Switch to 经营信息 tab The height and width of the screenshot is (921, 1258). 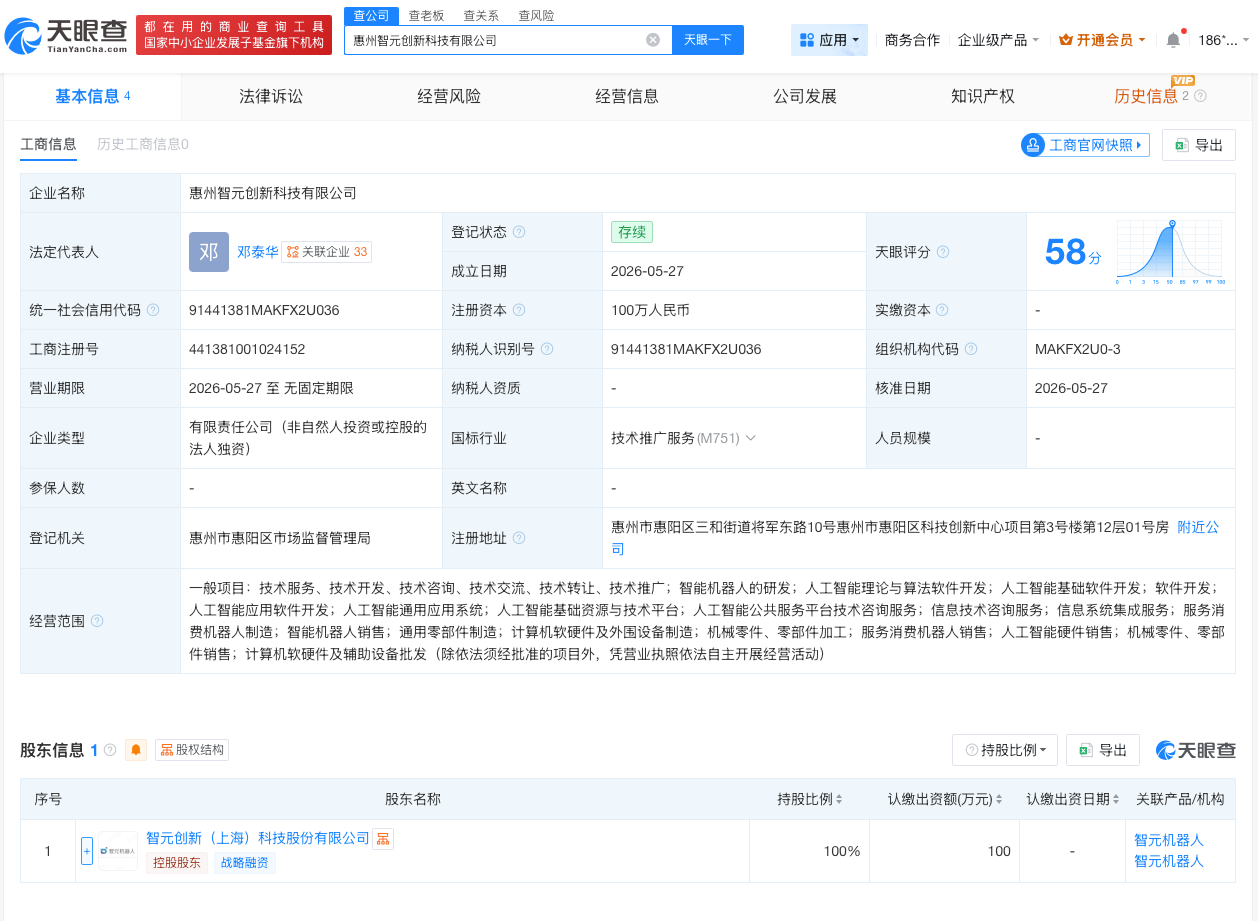627,96
